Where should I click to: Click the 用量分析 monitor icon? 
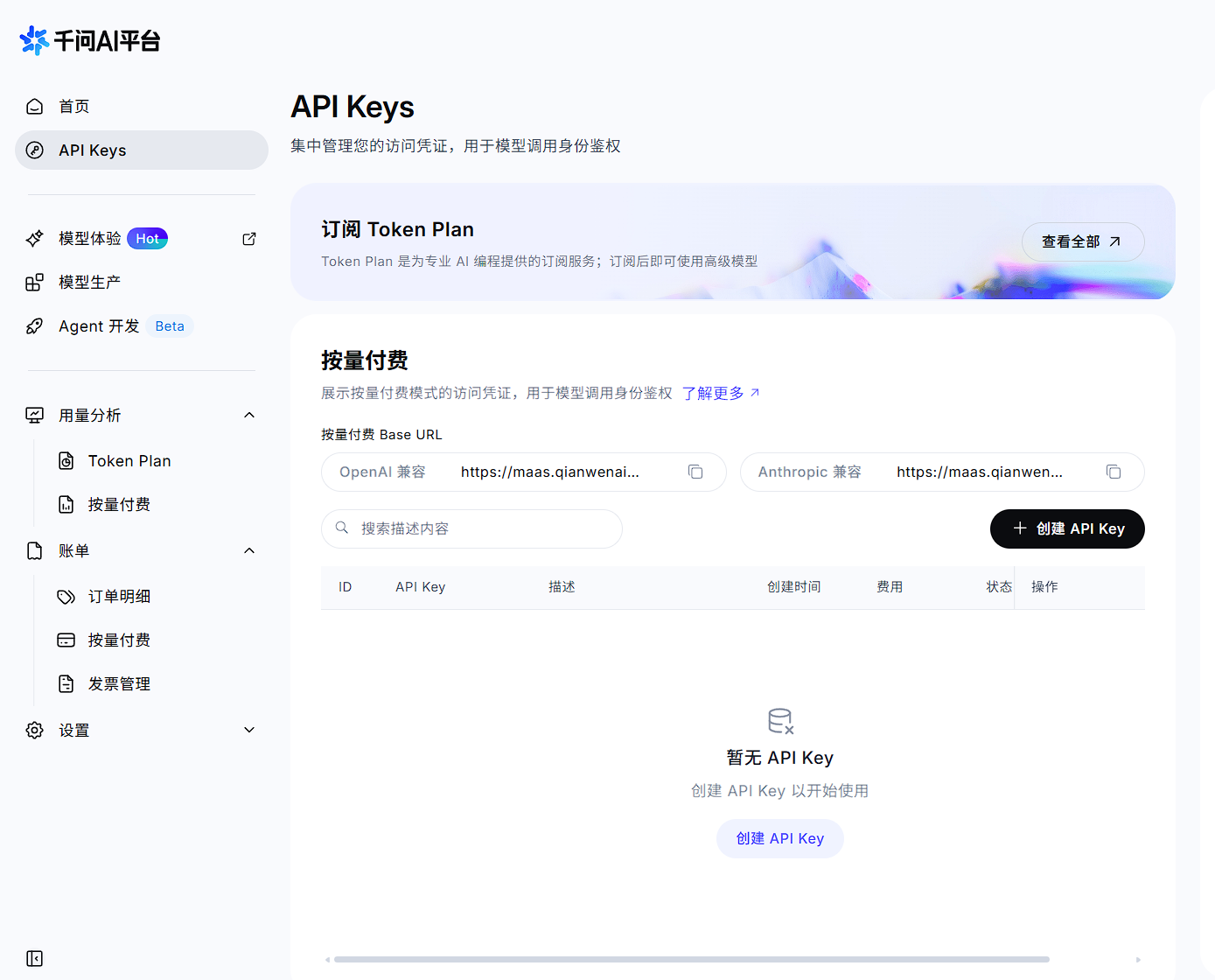pyautogui.click(x=35, y=415)
